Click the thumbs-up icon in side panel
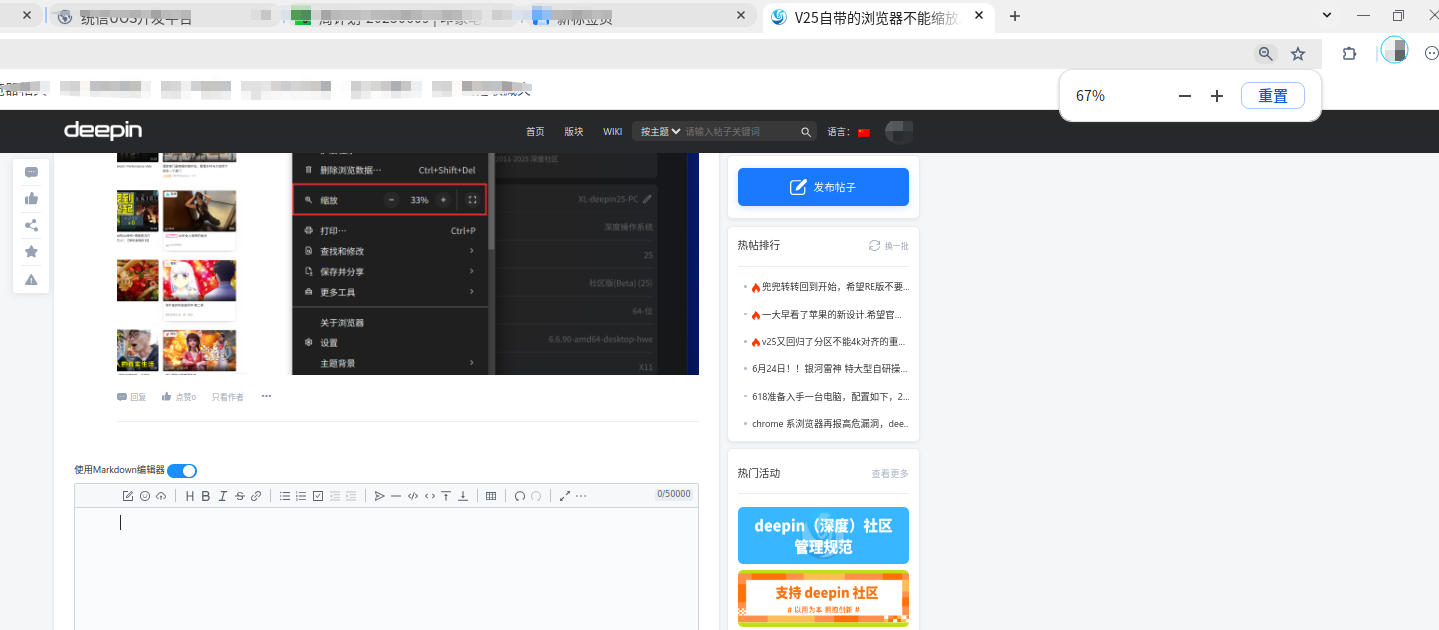 pos(31,199)
